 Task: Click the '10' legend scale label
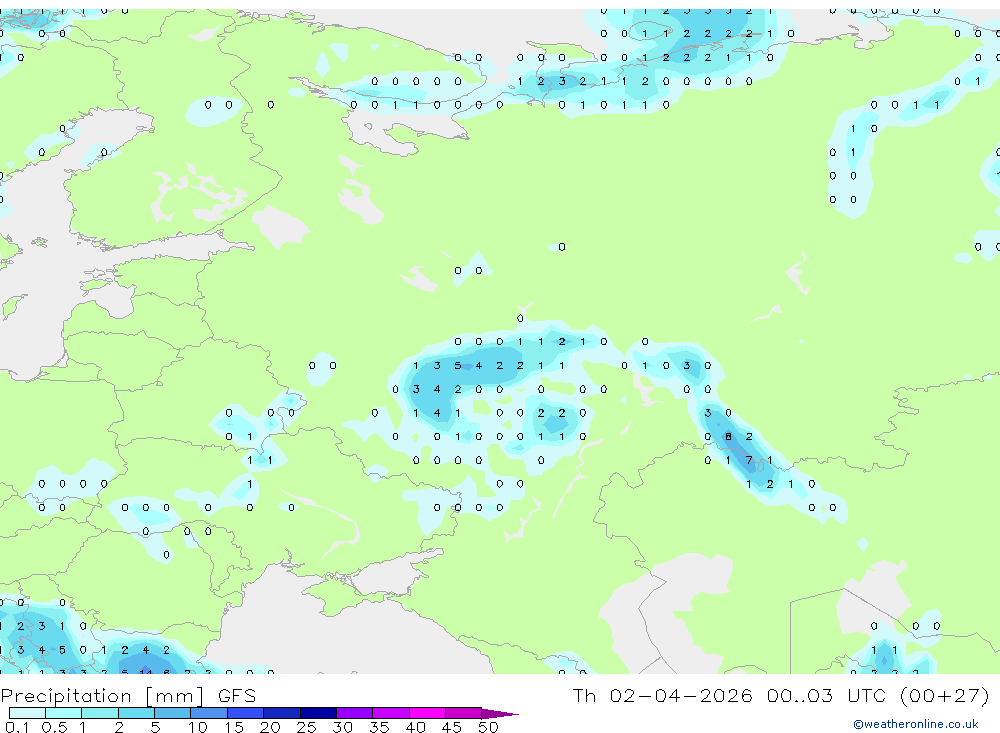(198, 727)
